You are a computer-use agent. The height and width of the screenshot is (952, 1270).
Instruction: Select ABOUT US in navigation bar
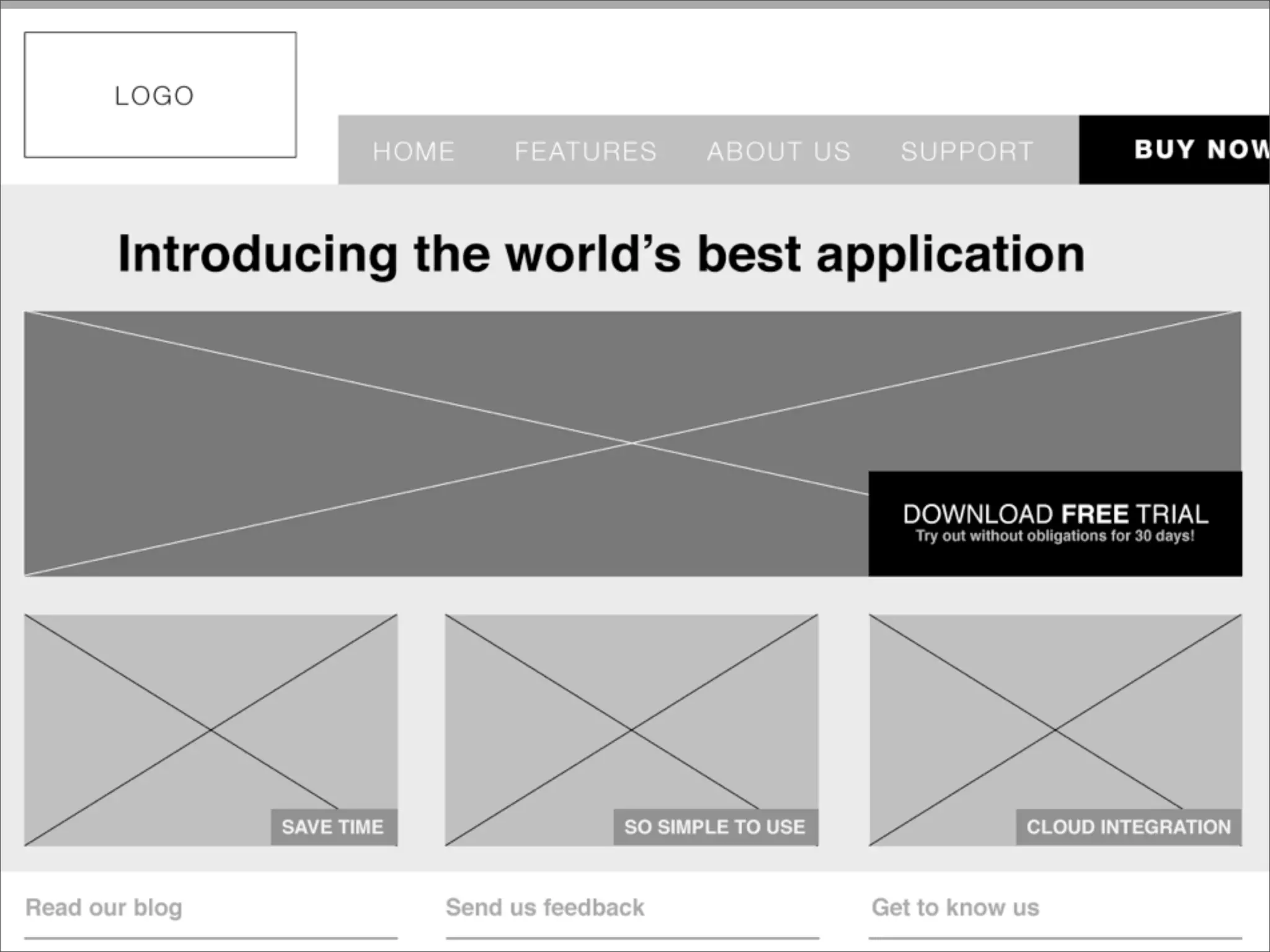tap(779, 151)
